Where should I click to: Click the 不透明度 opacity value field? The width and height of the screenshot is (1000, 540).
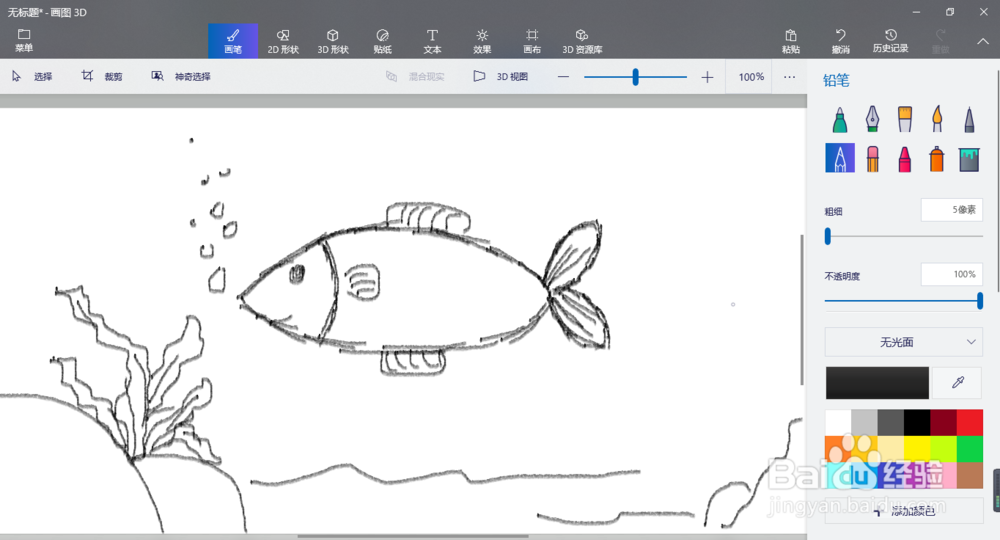click(952, 274)
